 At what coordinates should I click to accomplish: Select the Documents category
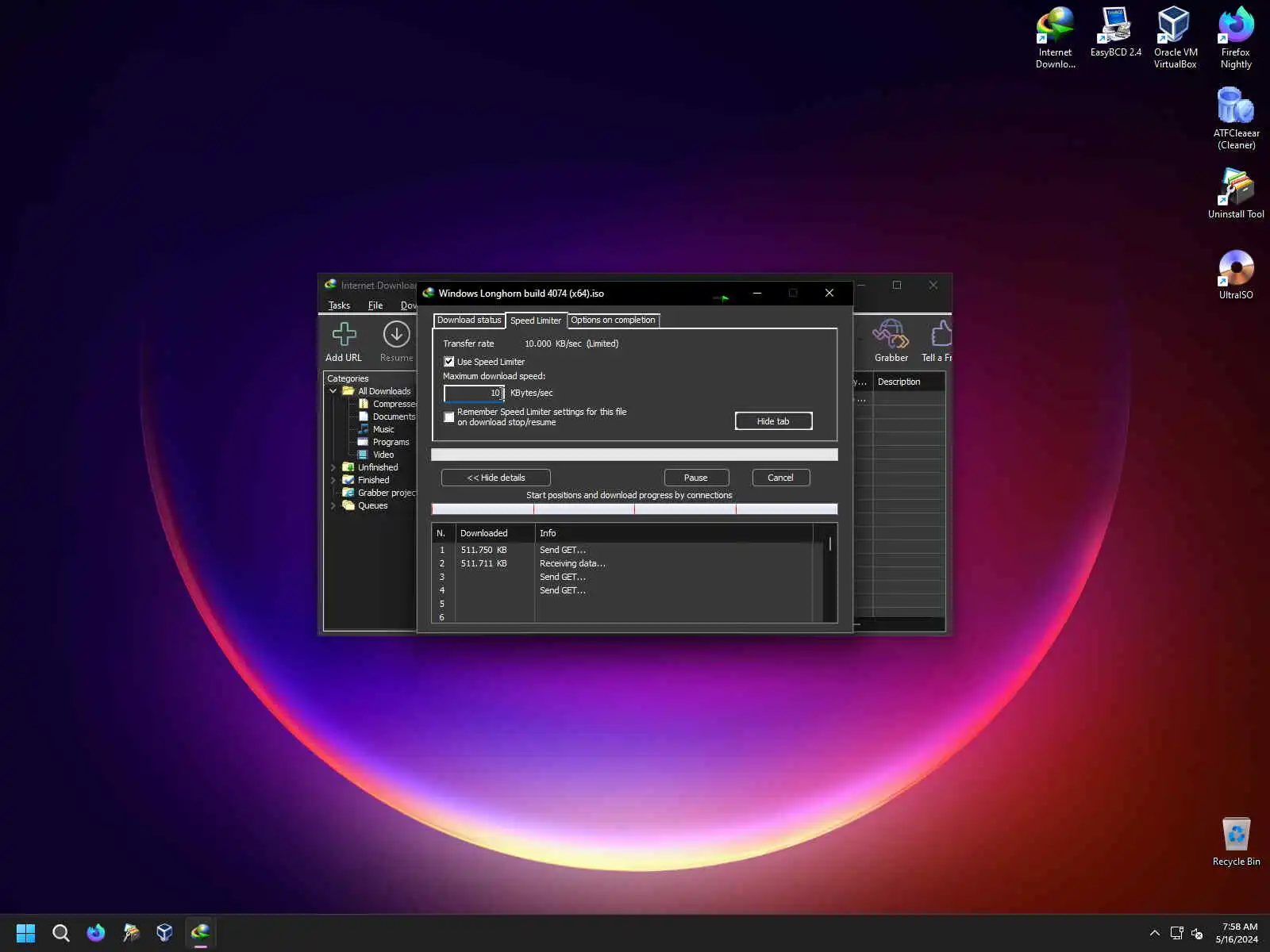pyautogui.click(x=387, y=416)
